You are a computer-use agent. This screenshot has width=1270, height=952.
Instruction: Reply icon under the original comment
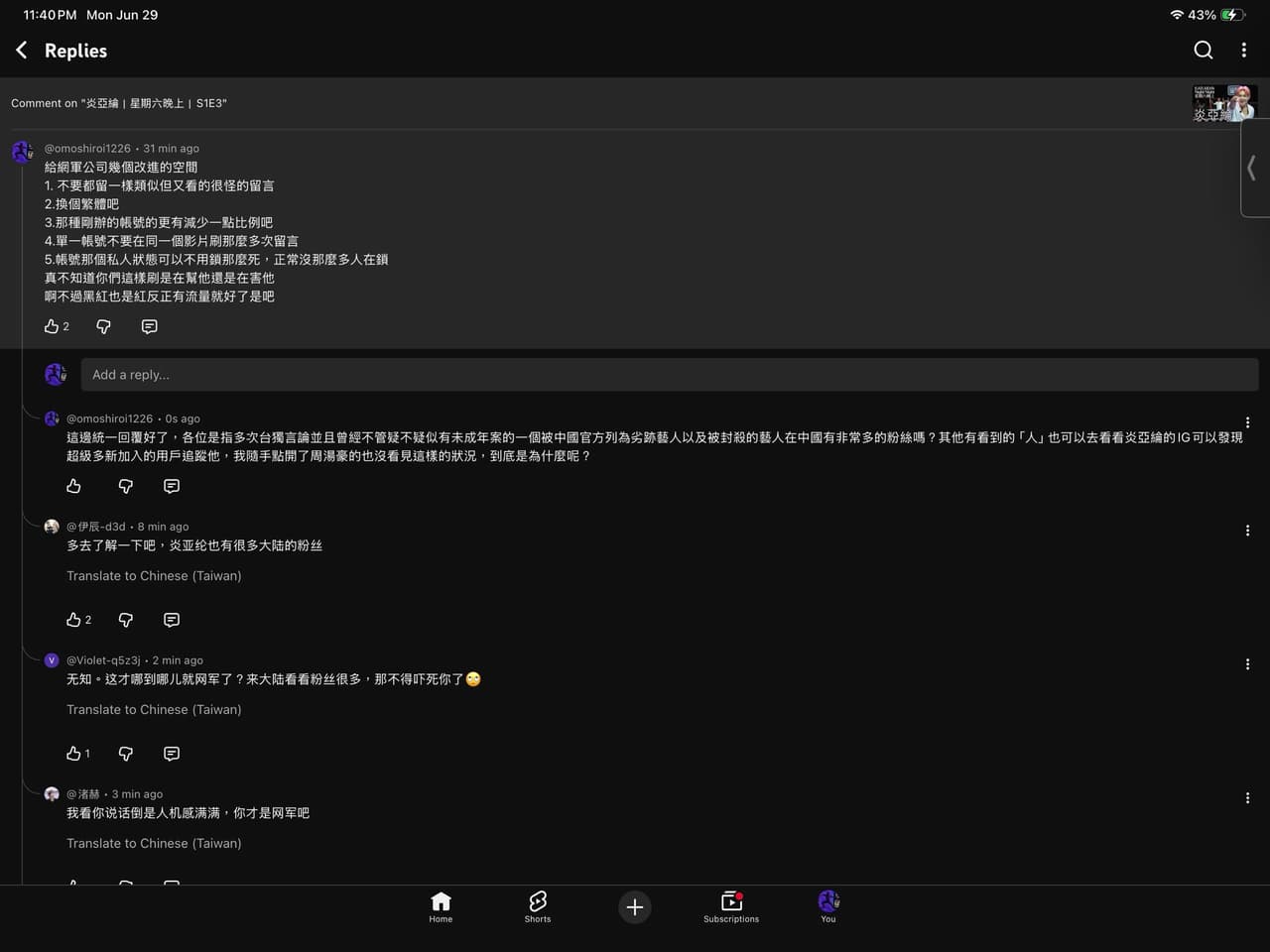pos(149,326)
